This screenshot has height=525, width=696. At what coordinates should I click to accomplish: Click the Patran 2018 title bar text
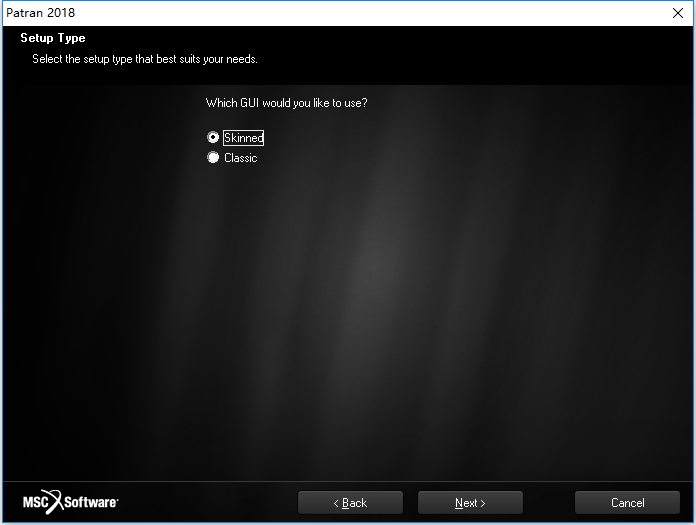pyautogui.click(x=40, y=12)
